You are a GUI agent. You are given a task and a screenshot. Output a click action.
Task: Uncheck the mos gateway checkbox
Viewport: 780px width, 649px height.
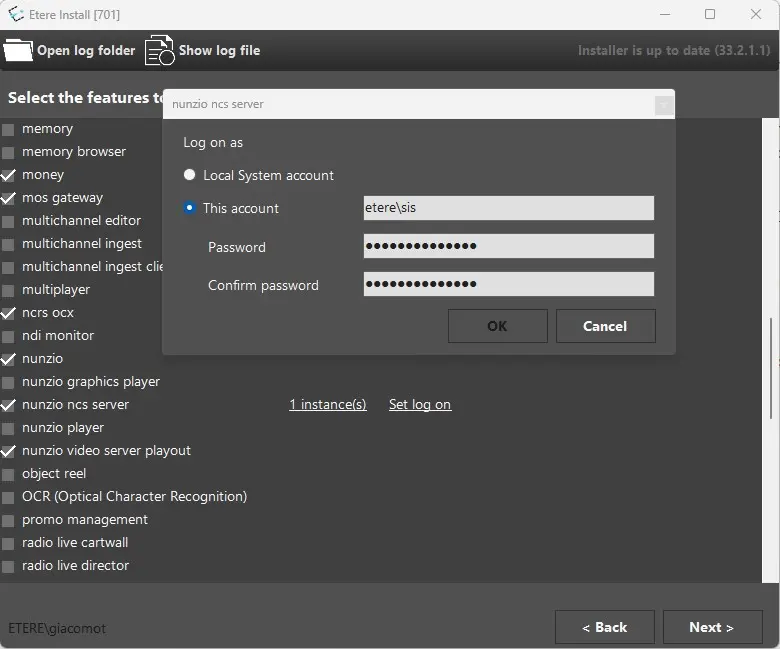point(9,198)
